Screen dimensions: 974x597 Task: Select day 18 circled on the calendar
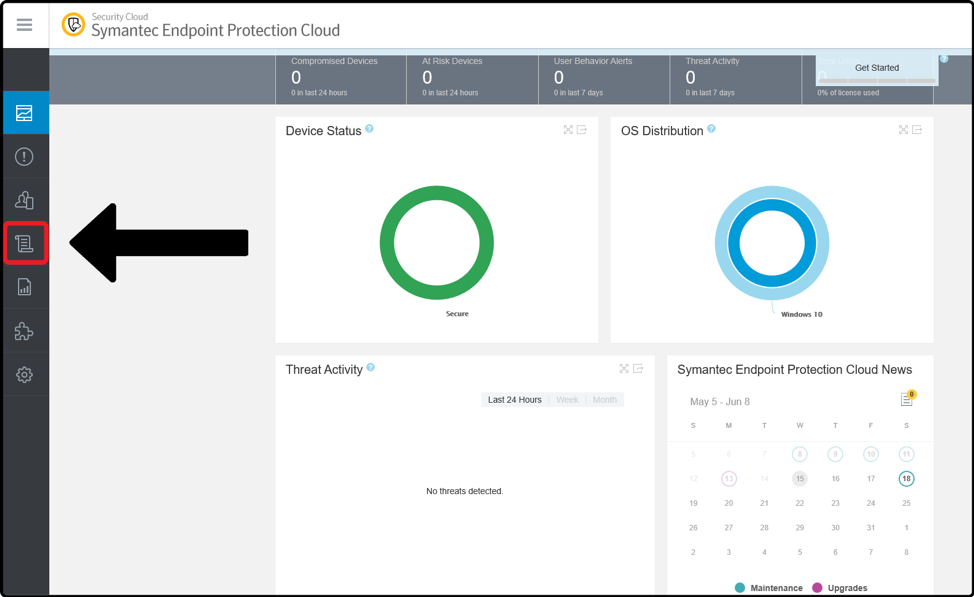click(906, 478)
